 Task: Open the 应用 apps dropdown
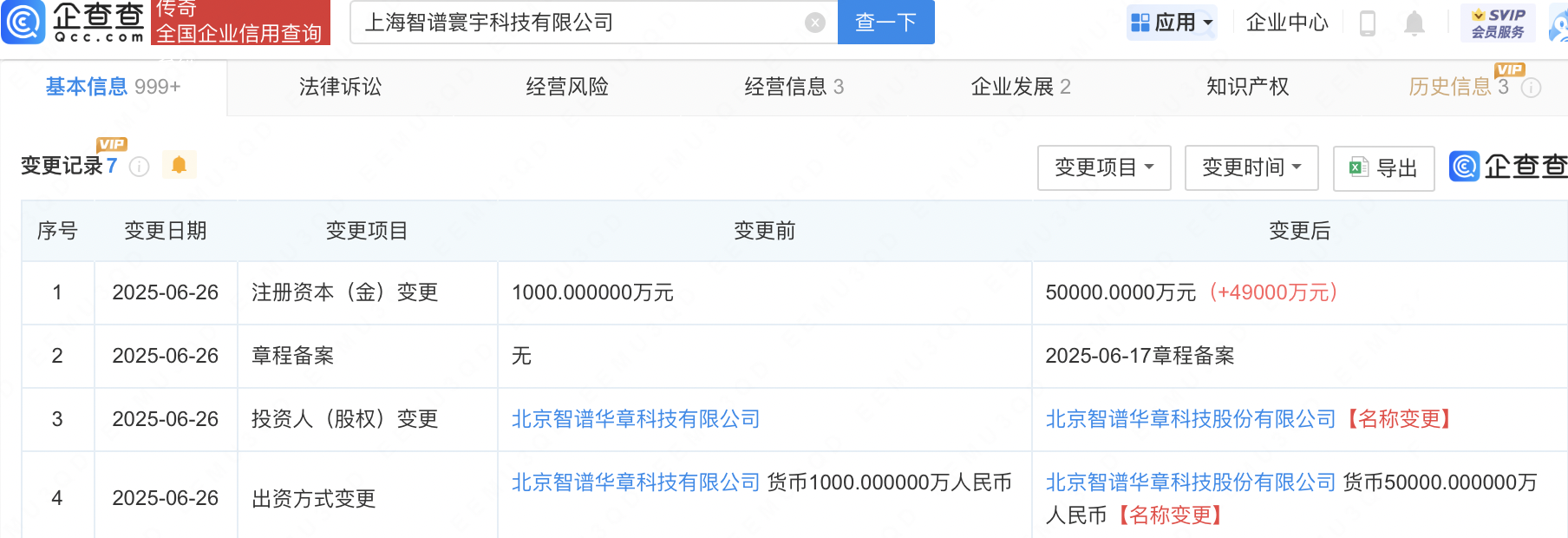pos(1172,23)
